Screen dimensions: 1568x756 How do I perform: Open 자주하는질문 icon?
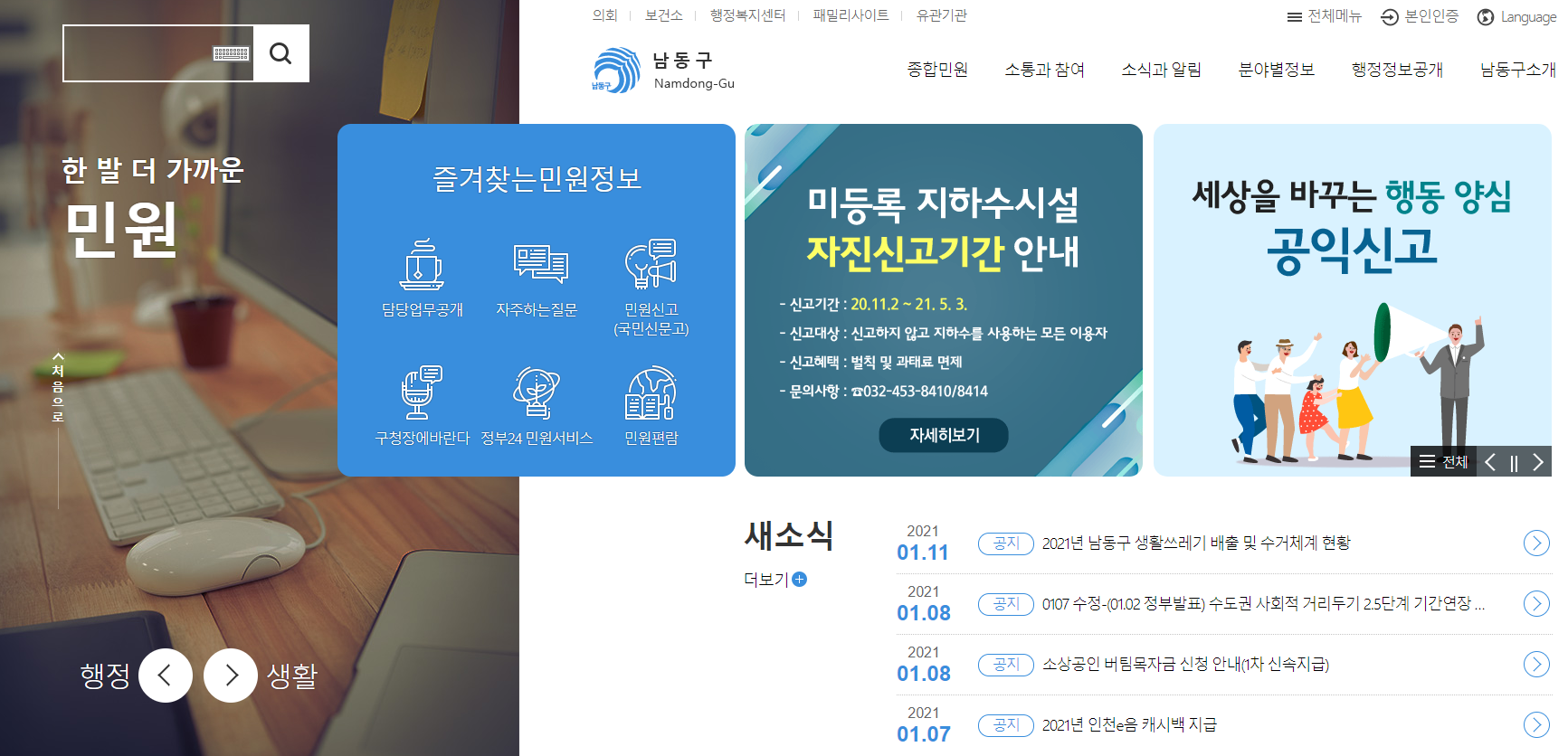[540, 263]
